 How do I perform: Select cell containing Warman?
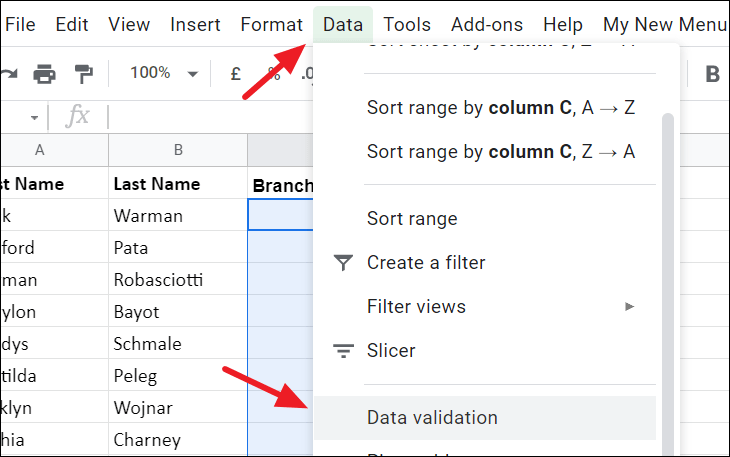click(177, 215)
